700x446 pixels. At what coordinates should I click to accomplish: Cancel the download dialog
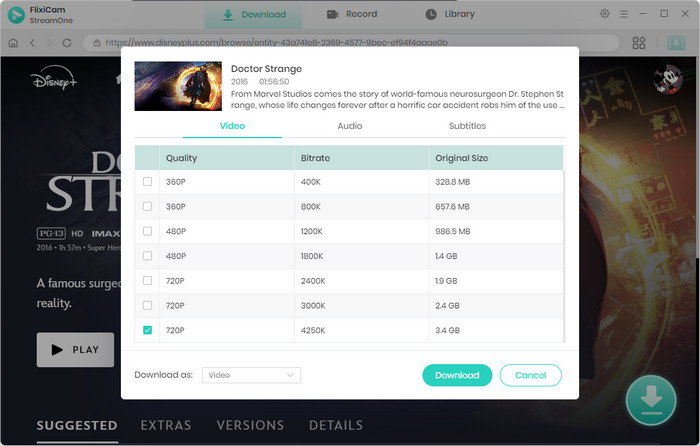(530, 375)
